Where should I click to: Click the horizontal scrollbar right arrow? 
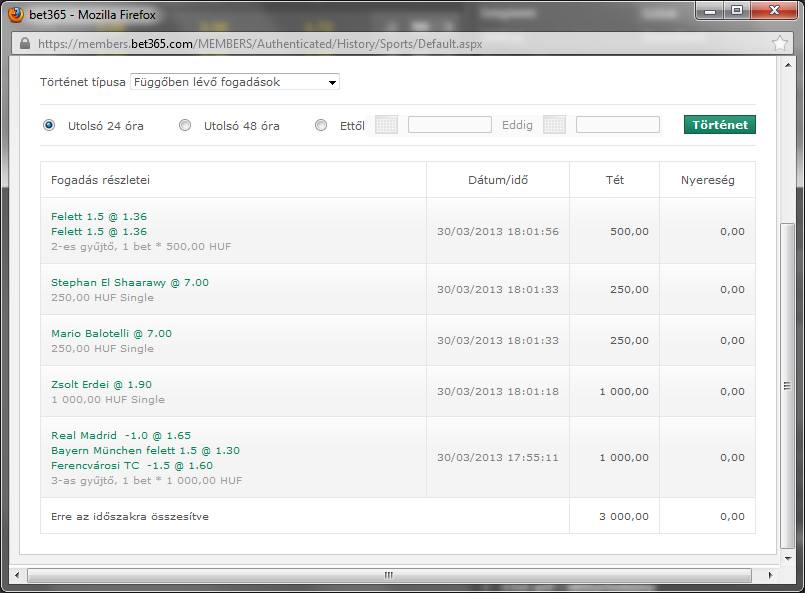point(770,575)
